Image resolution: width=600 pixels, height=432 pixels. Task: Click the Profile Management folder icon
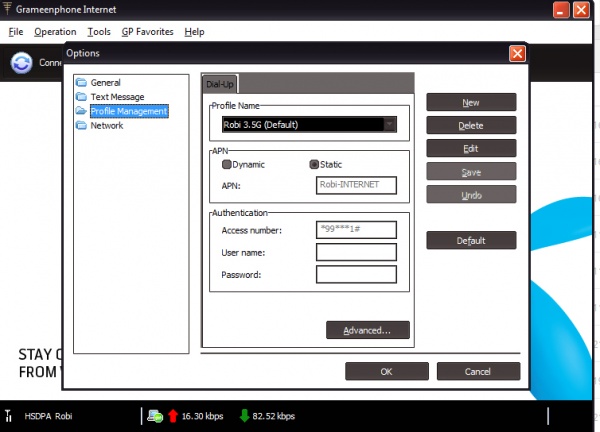(81, 111)
